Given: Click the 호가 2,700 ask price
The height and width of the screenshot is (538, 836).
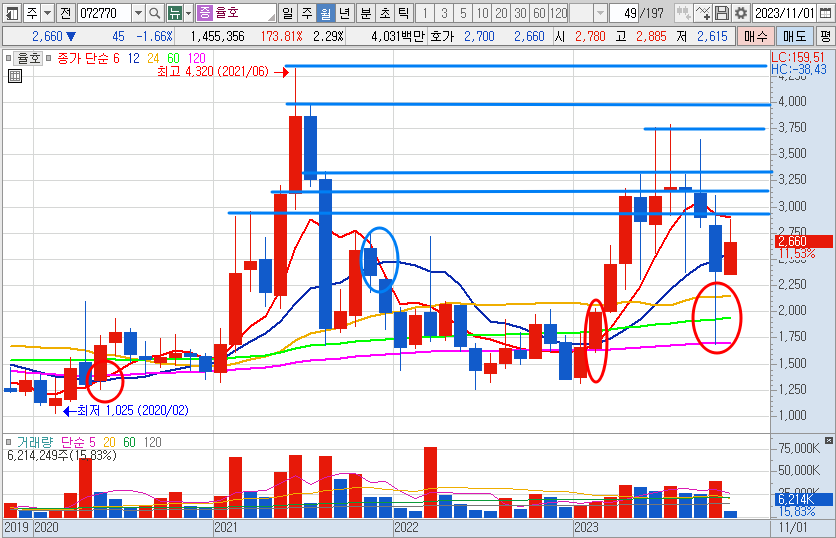Looking at the screenshot, I should point(479,36).
